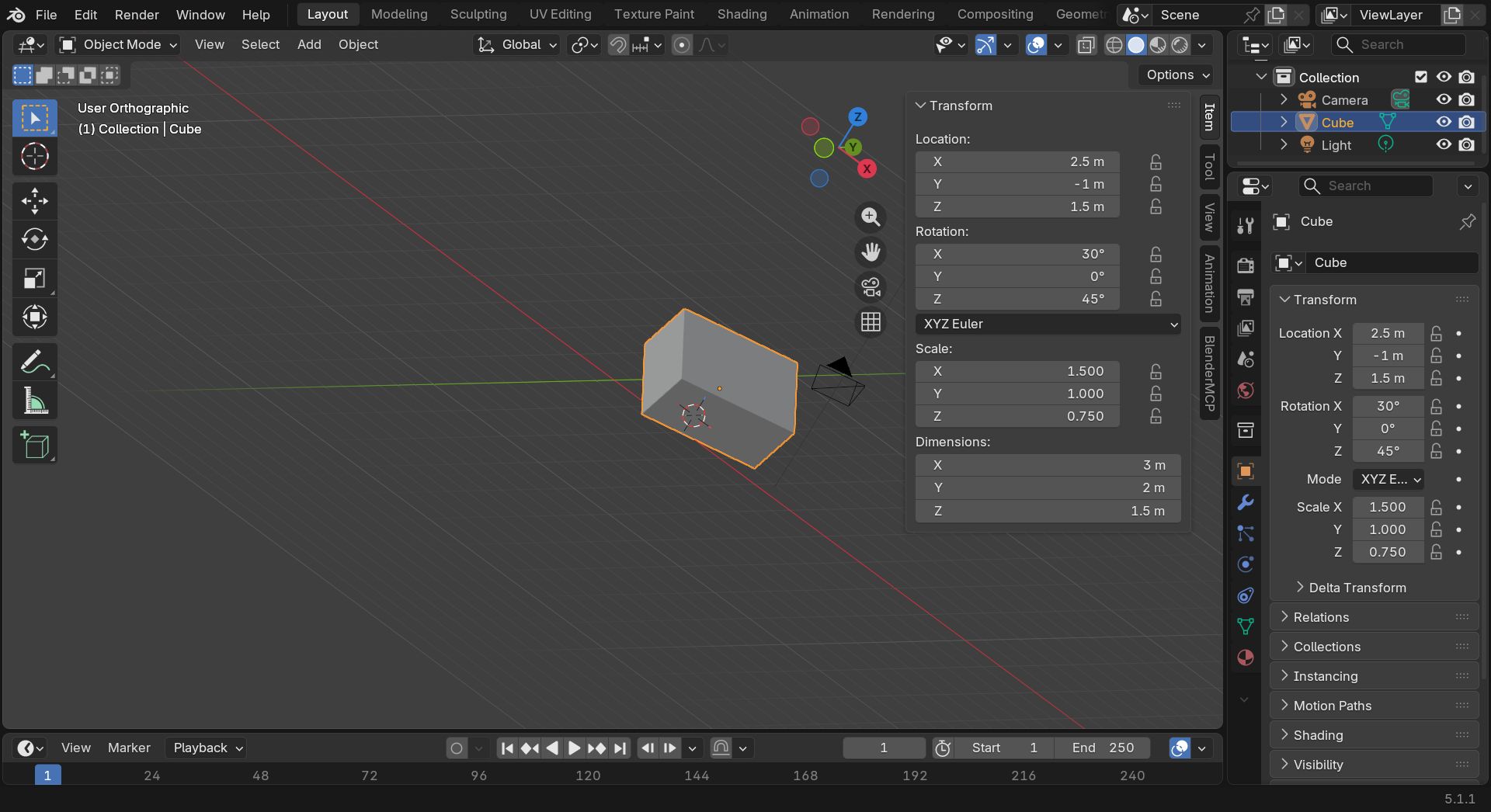Open the Object Data mesh properties tab
The height and width of the screenshot is (812, 1491).
click(x=1246, y=626)
